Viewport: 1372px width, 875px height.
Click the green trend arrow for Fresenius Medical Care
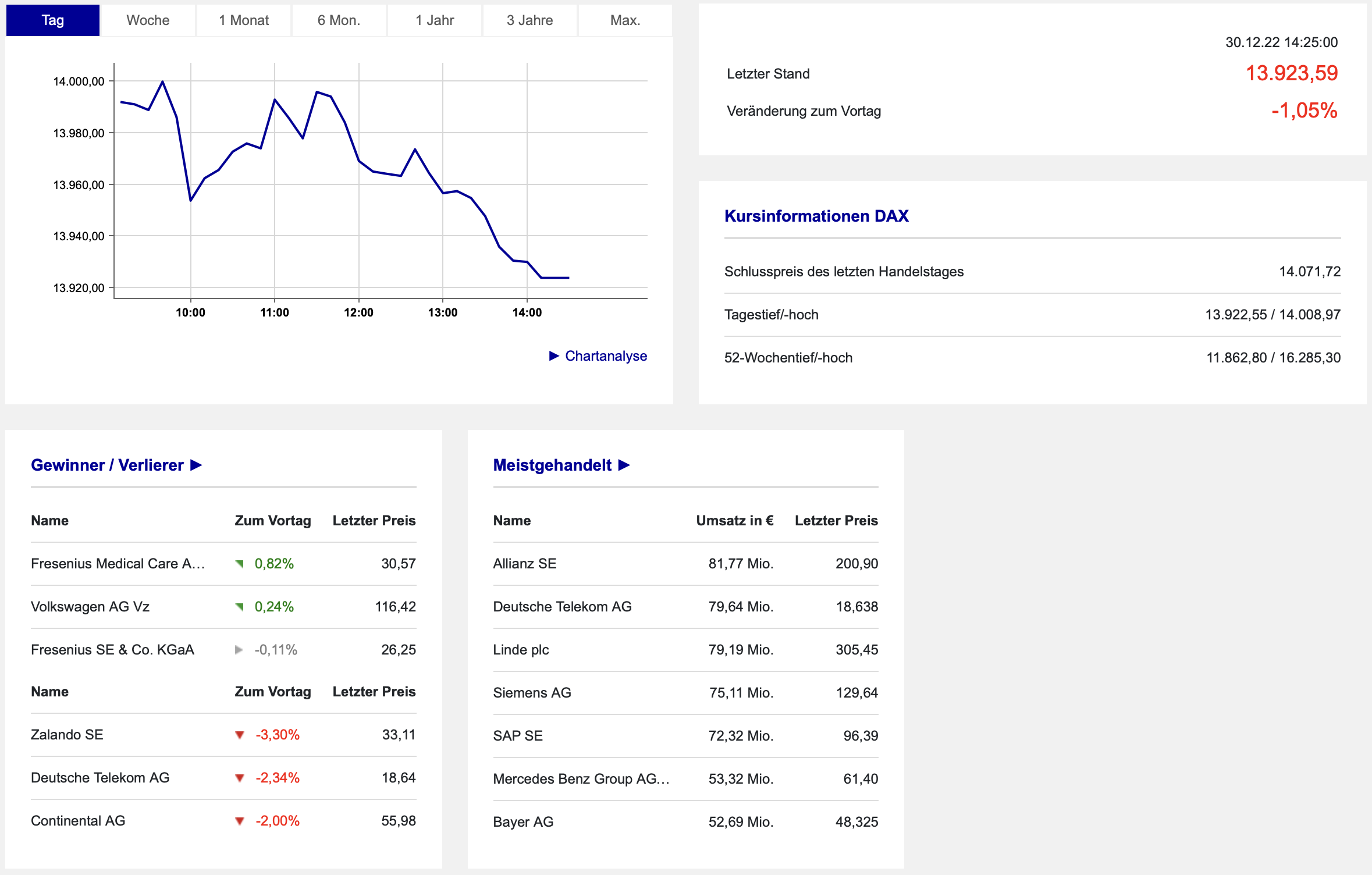[239, 564]
